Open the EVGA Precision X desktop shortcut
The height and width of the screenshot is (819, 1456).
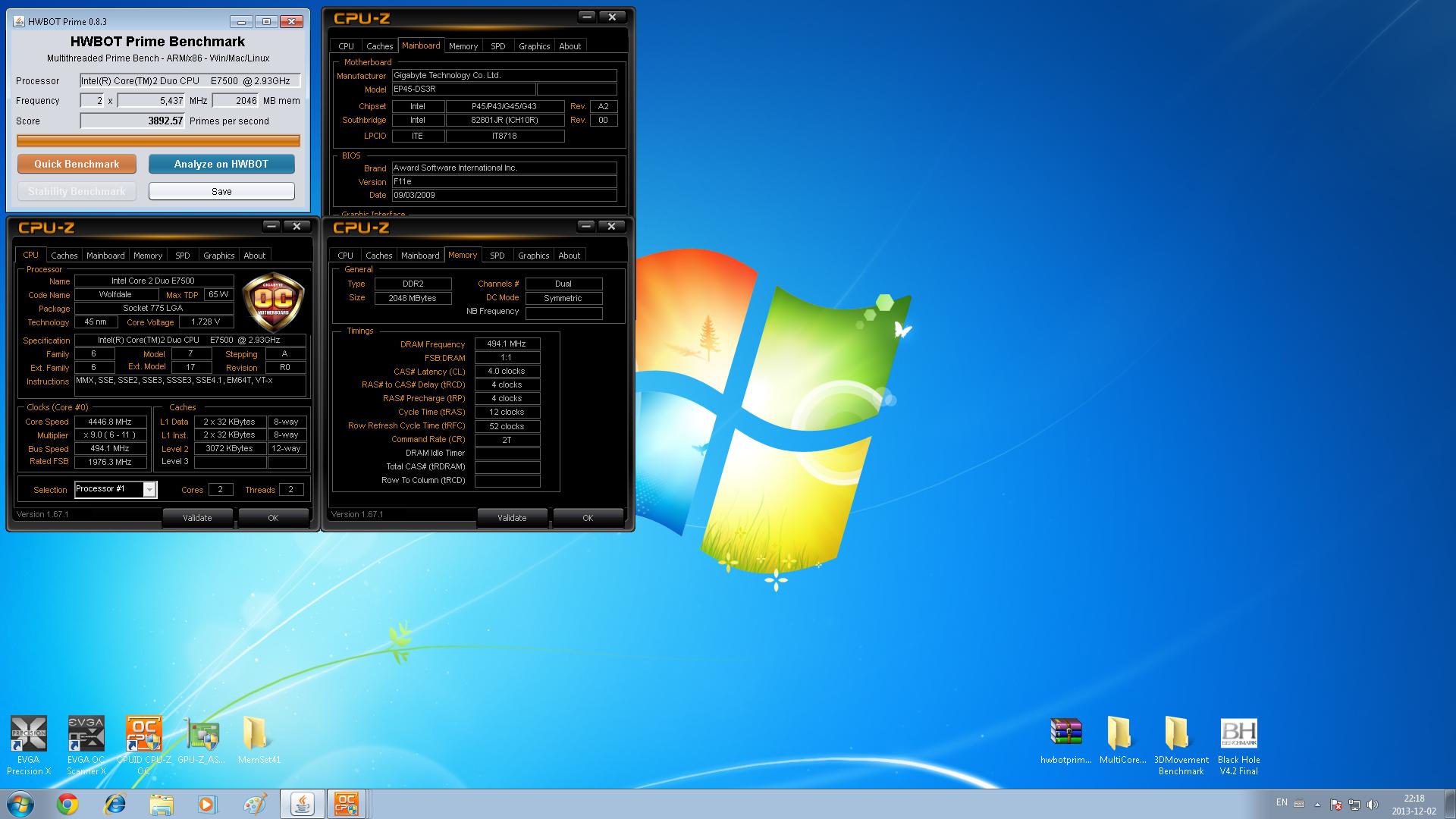tap(29, 745)
